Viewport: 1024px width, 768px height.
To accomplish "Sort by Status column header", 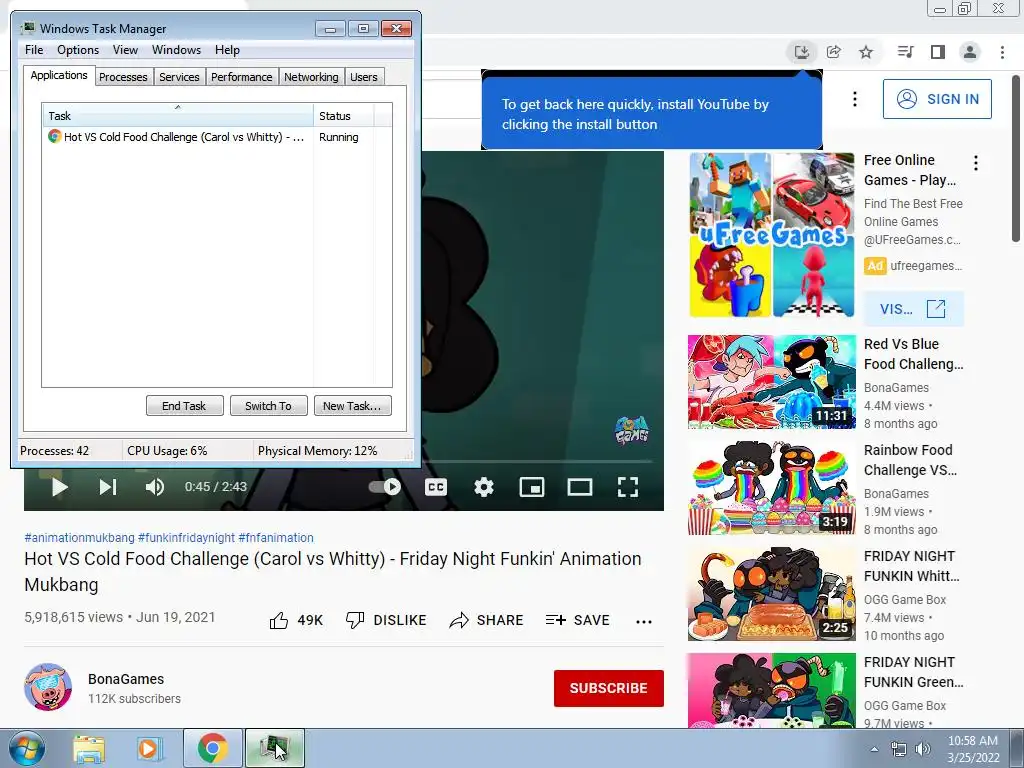I will [x=343, y=116].
